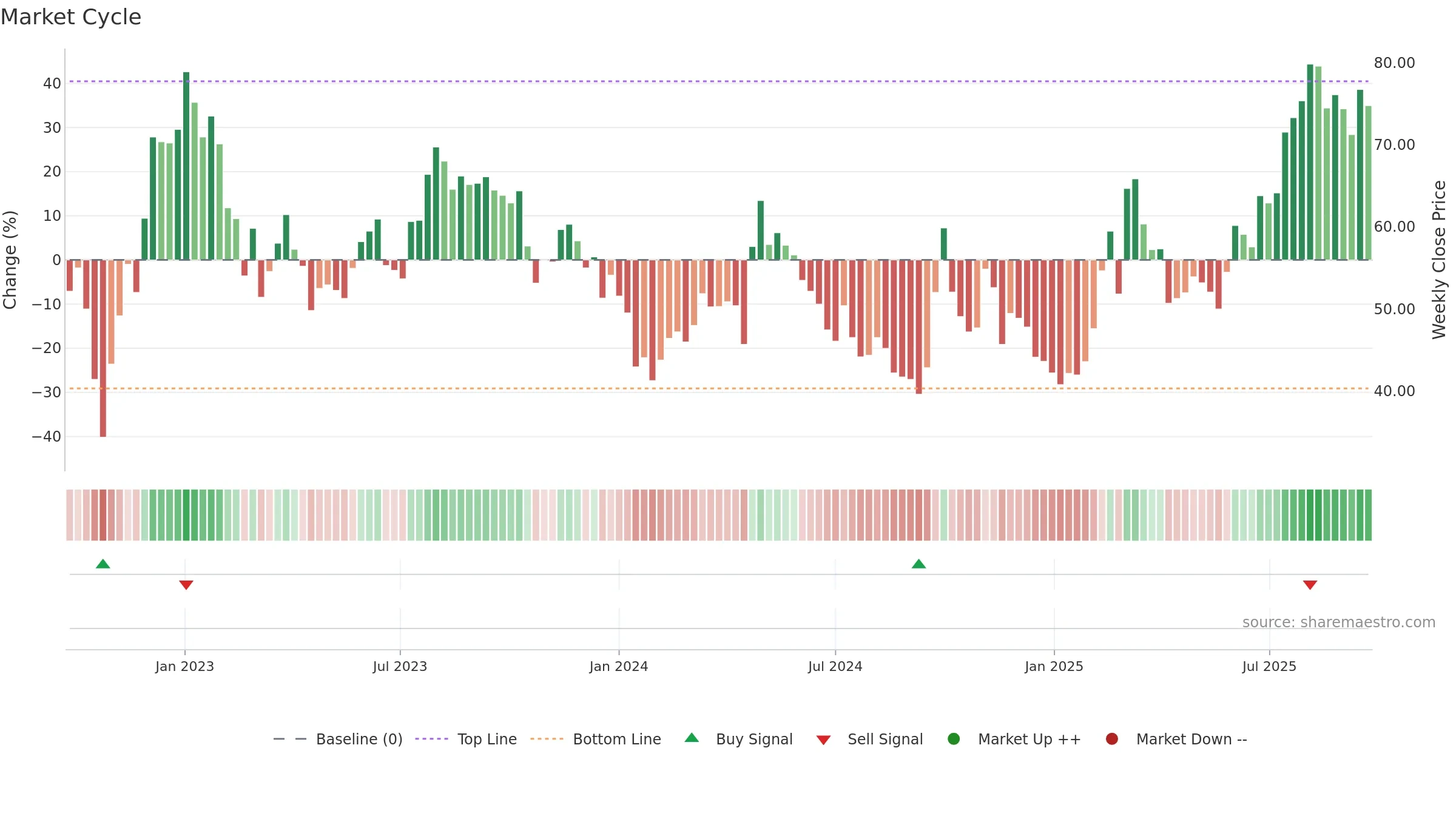Select the sell signal marker after Jul 2025
Screen dimensions: 1456x819
tap(1310, 585)
